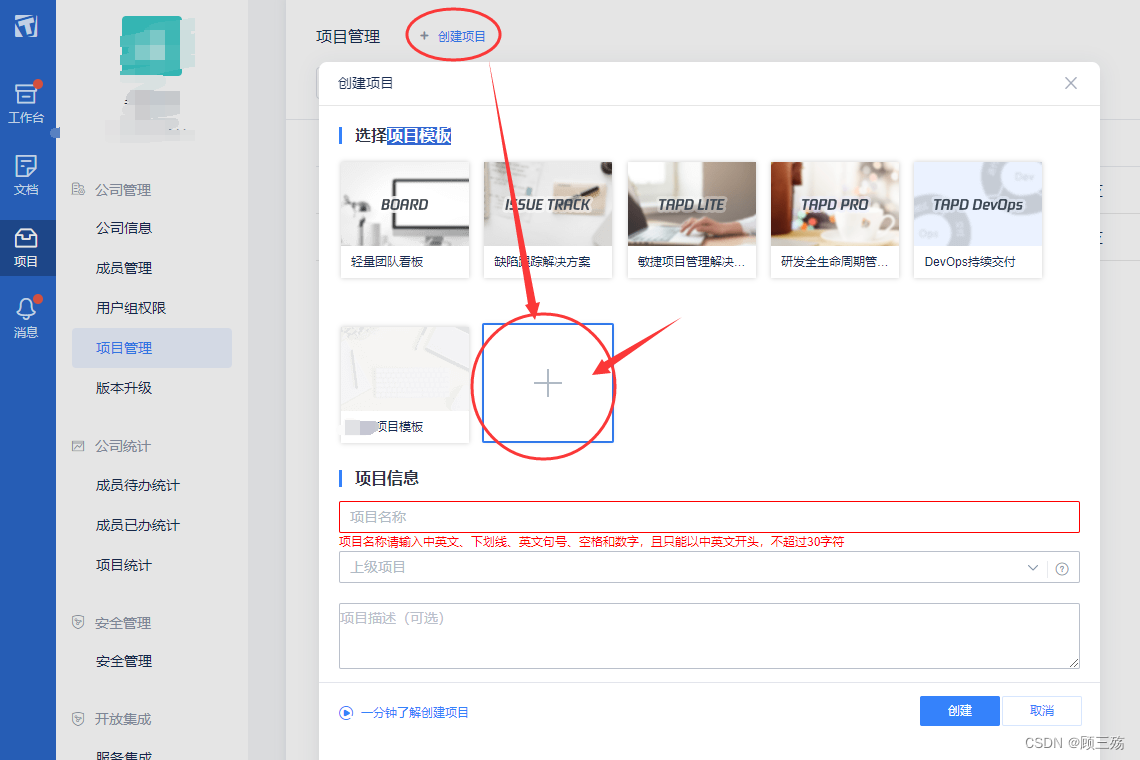
Task: Choose the TAPD PRO template
Action: (835, 220)
